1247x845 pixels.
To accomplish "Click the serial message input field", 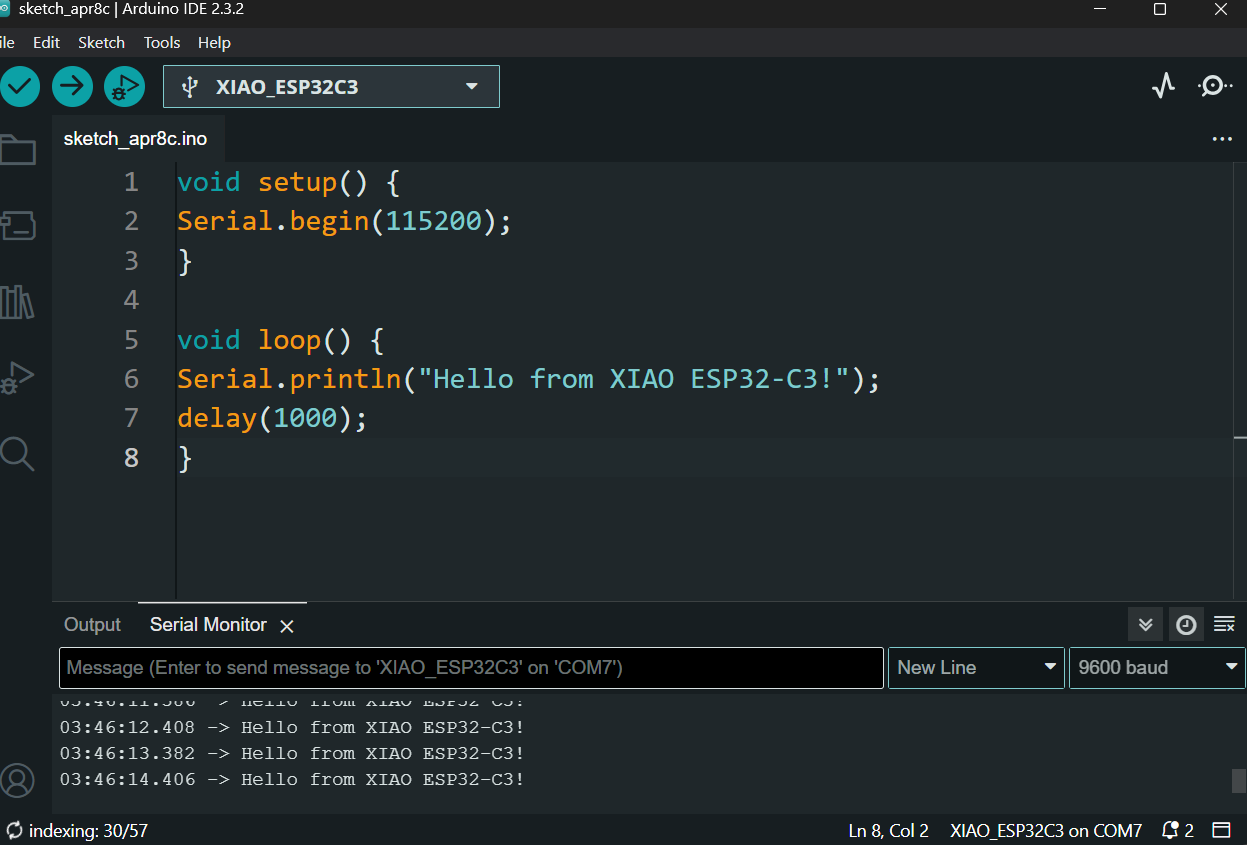I will [x=471, y=668].
